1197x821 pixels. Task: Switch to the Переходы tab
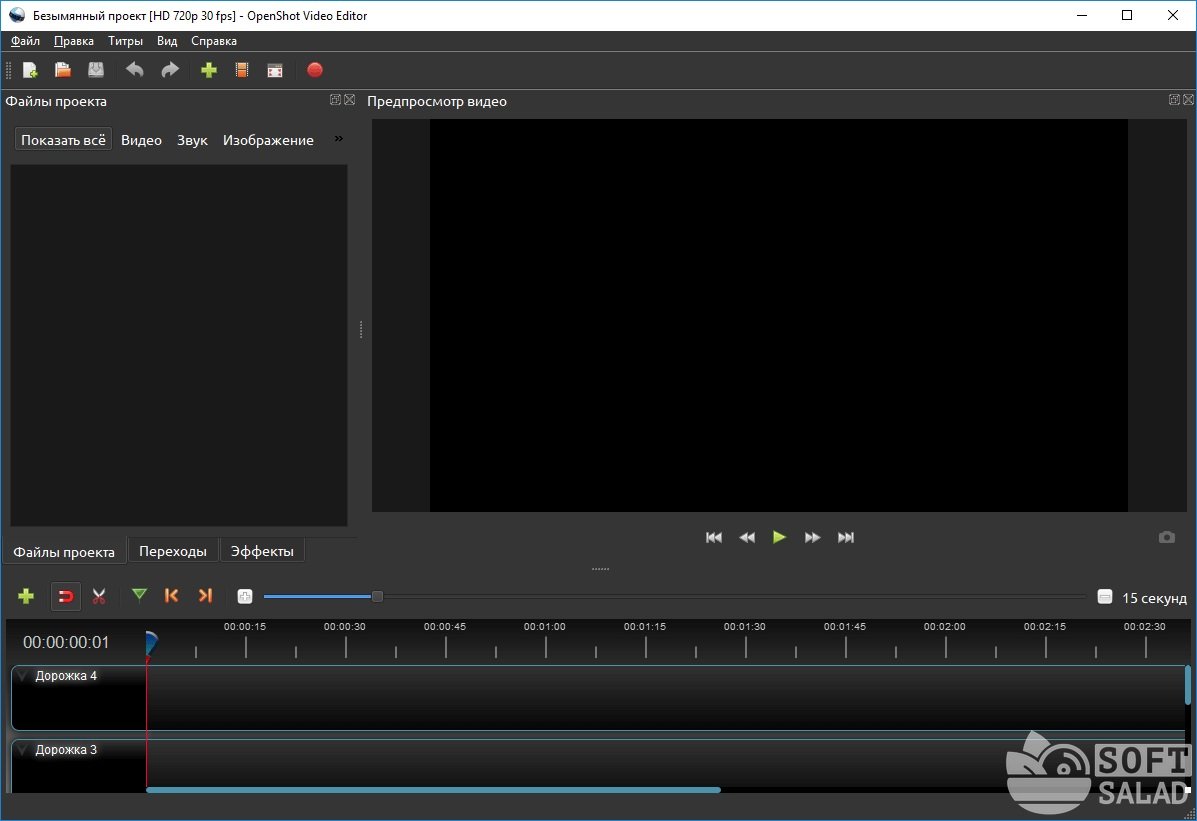173,551
